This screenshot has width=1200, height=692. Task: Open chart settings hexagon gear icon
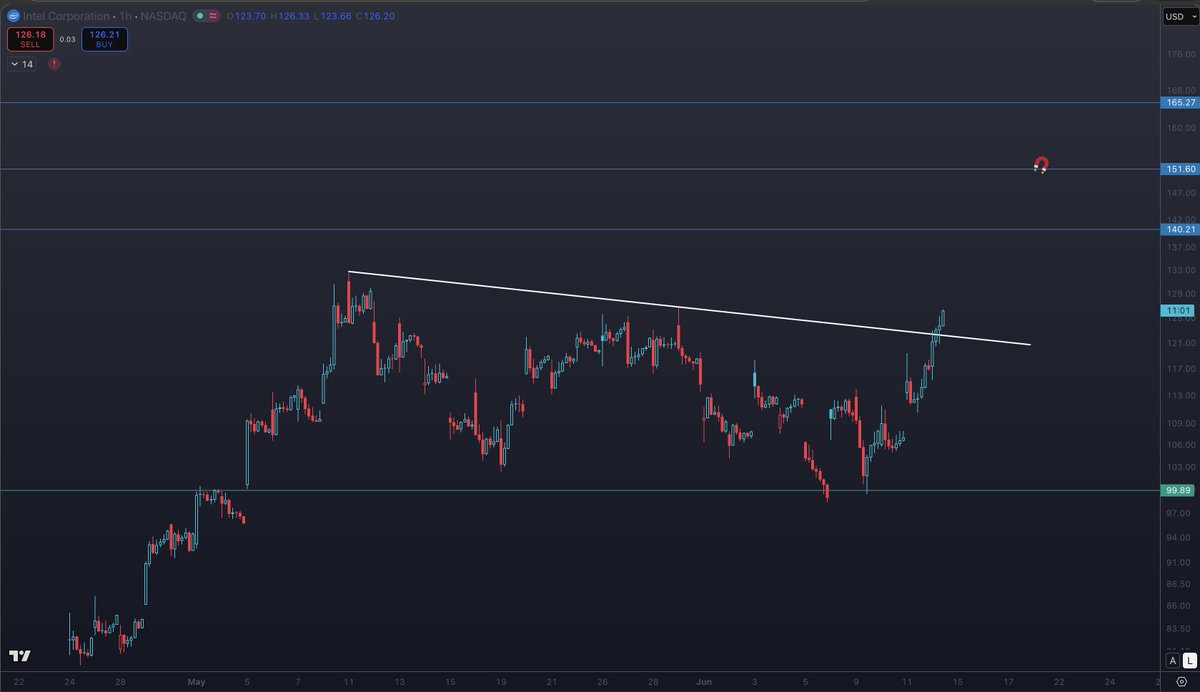pyautogui.click(x=1181, y=681)
